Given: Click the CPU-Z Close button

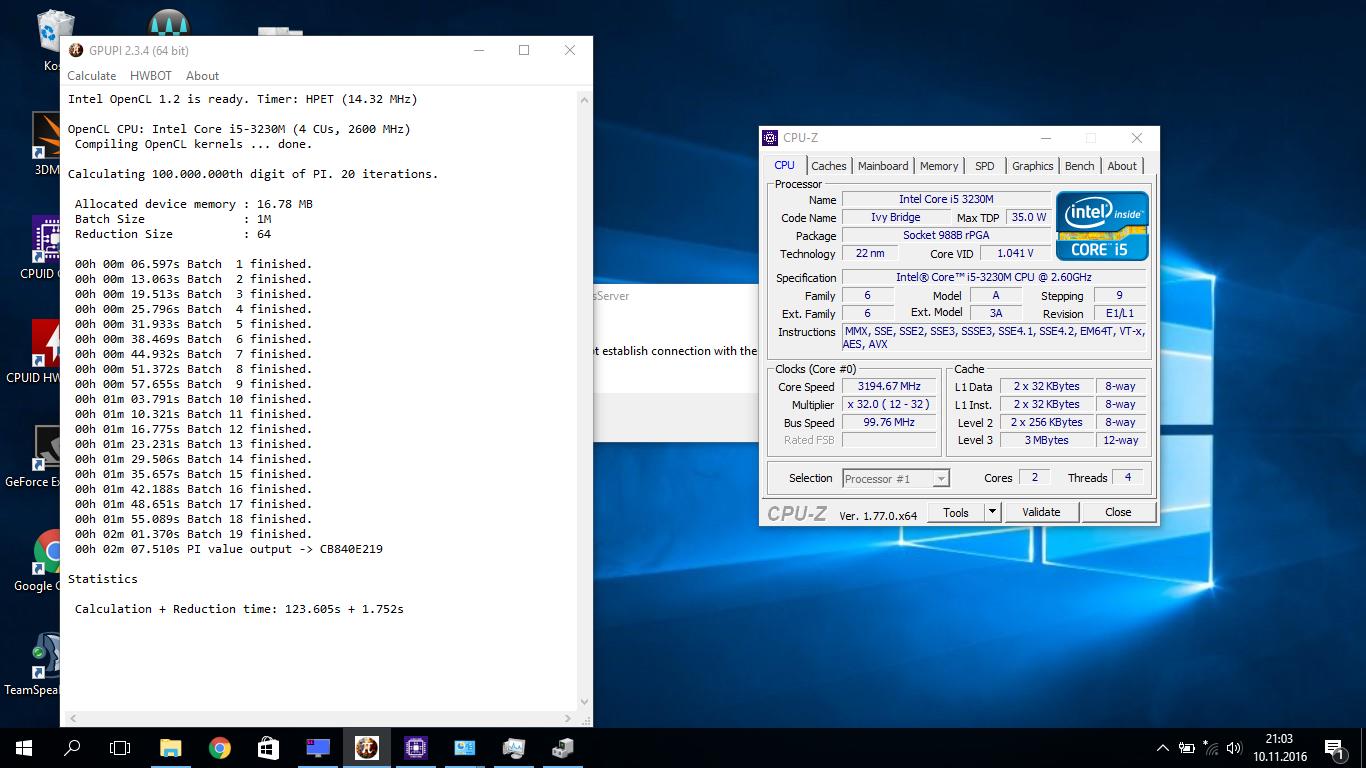Looking at the screenshot, I should tap(1118, 512).
